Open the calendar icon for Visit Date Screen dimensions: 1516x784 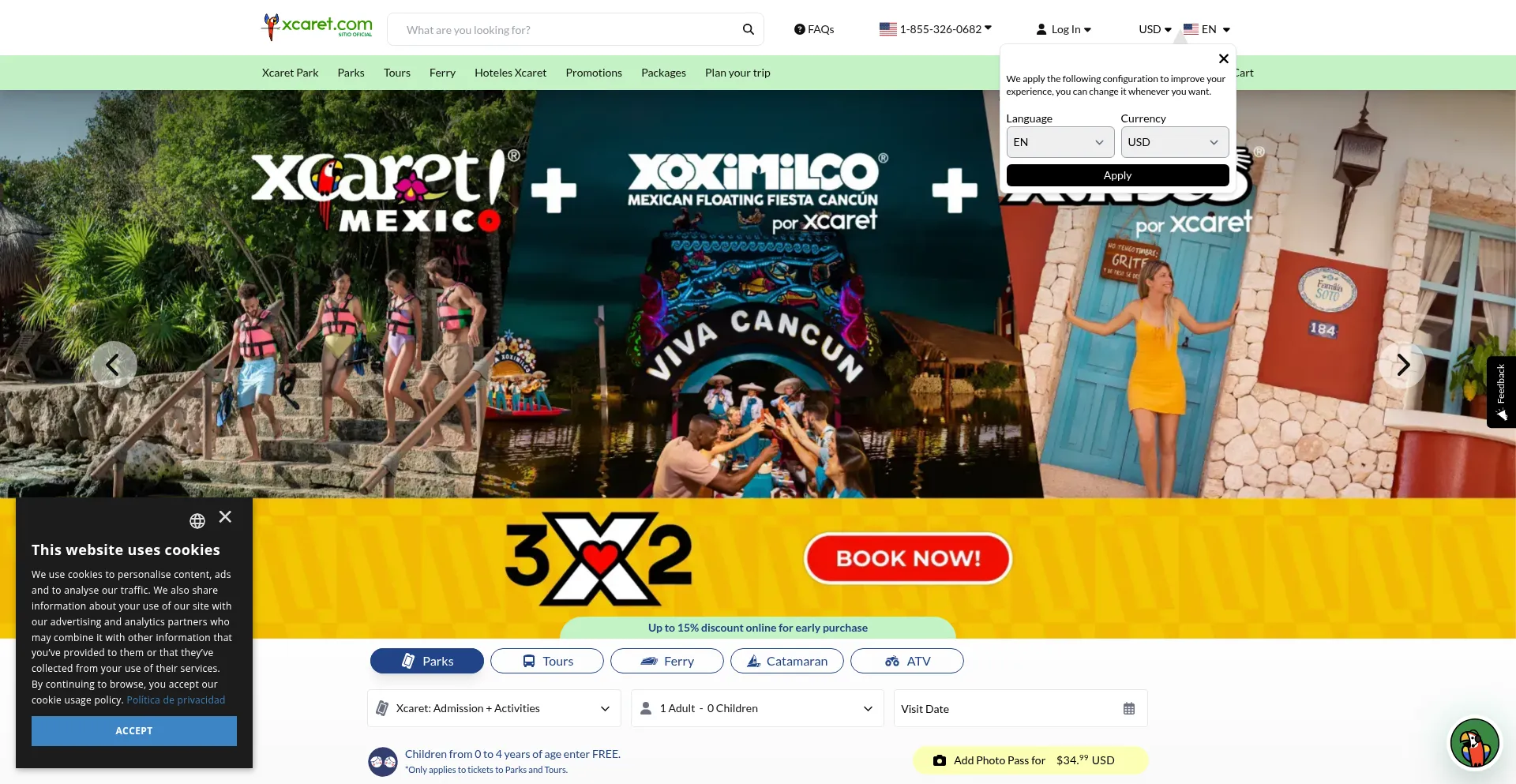pyautogui.click(x=1129, y=709)
